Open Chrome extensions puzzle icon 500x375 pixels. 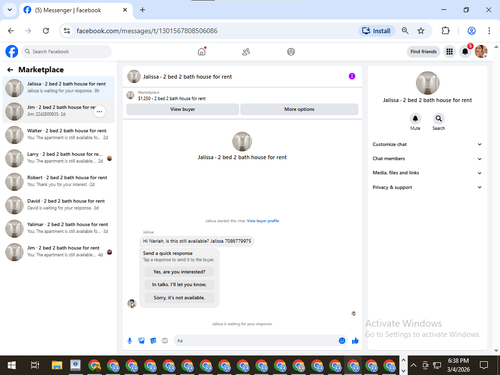click(x=445, y=31)
